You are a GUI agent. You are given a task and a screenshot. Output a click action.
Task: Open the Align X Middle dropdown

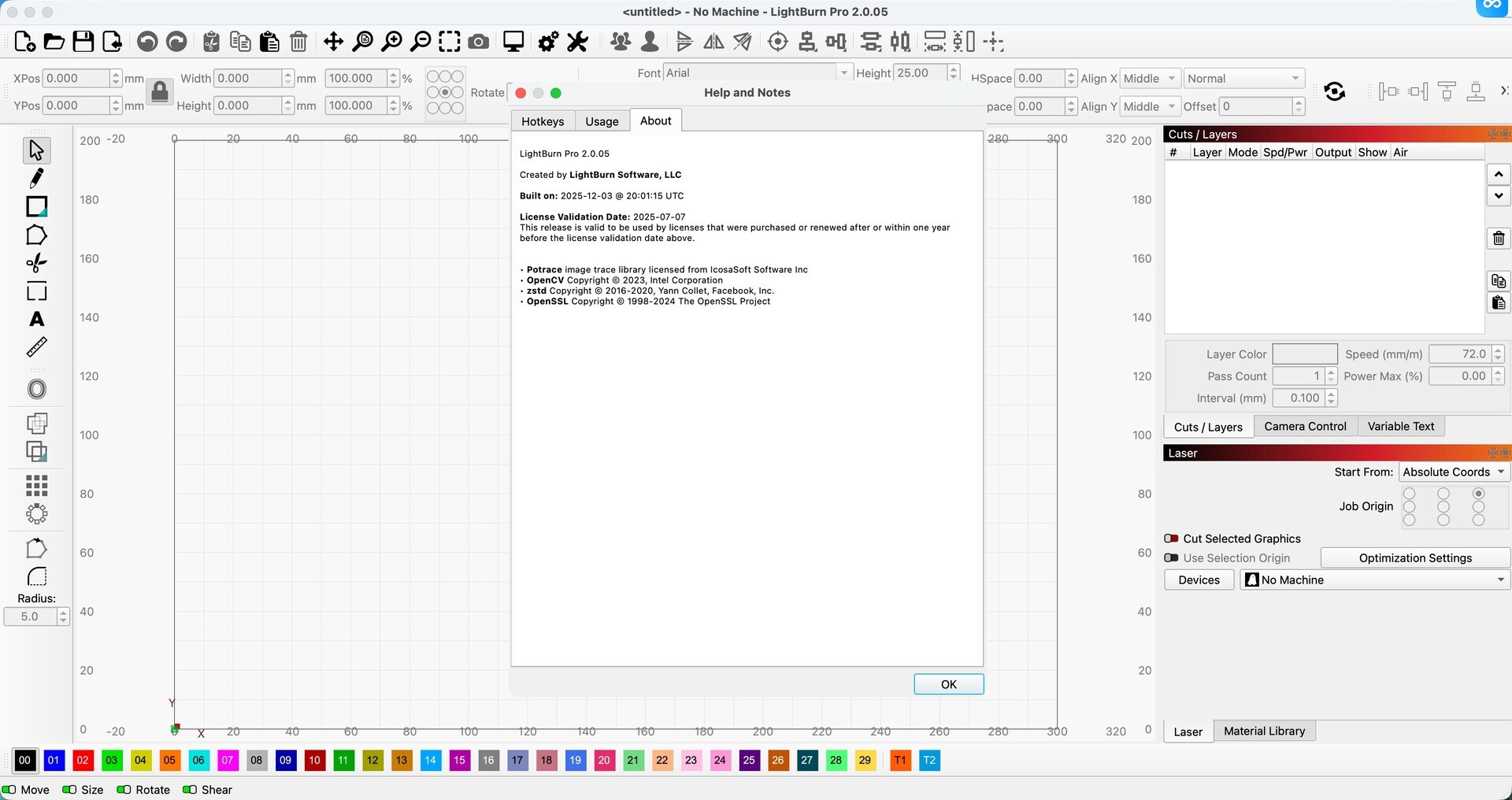click(x=1150, y=79)
